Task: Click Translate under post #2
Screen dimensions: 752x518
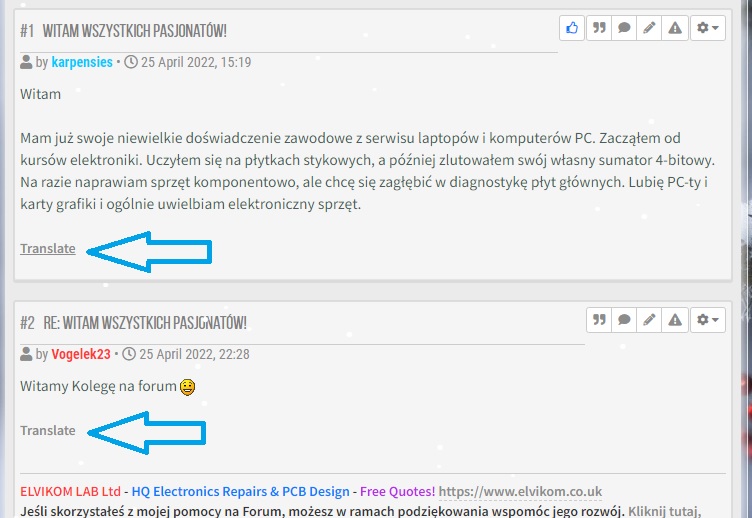Action: pos(48,430)
